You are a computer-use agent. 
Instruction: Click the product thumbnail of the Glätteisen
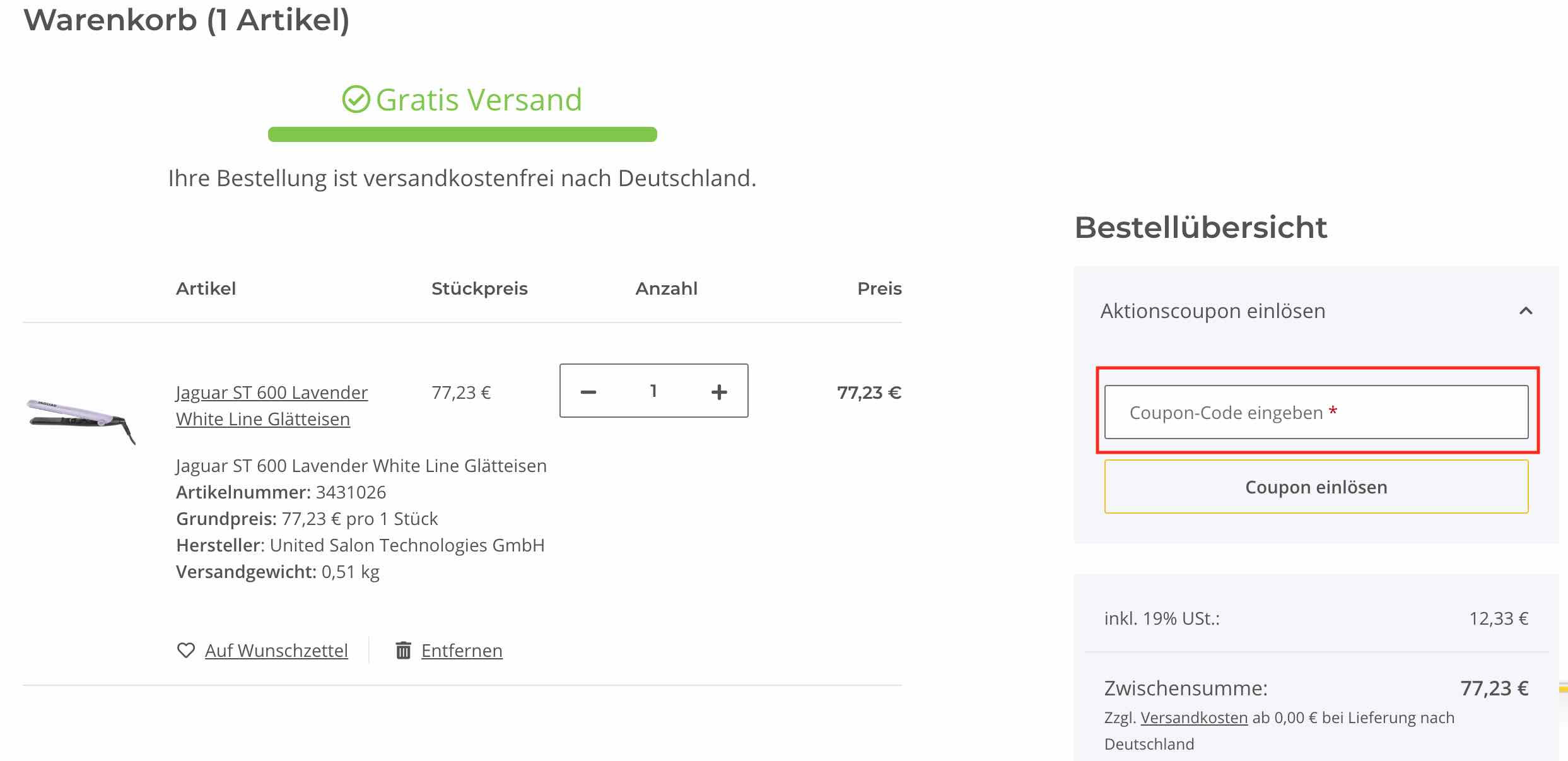pyautogui.click(x=81, y=413)
